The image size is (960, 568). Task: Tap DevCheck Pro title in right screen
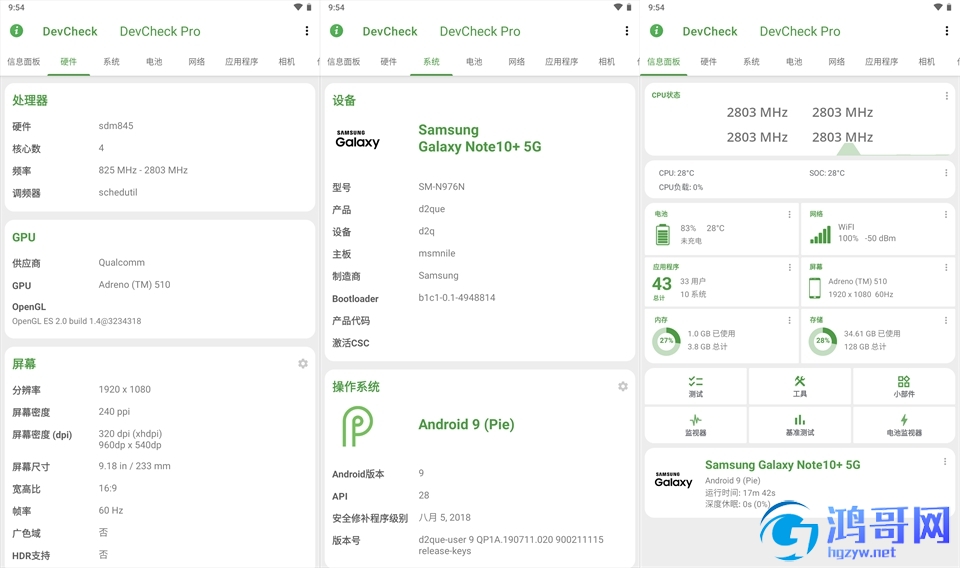click(x=800, y=31)
